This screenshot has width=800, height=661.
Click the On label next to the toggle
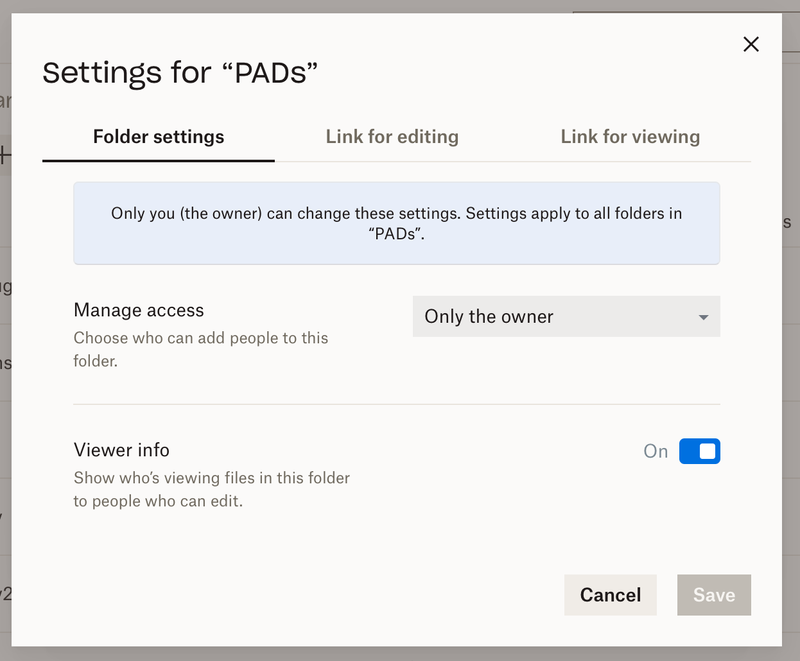click(656, 451)
